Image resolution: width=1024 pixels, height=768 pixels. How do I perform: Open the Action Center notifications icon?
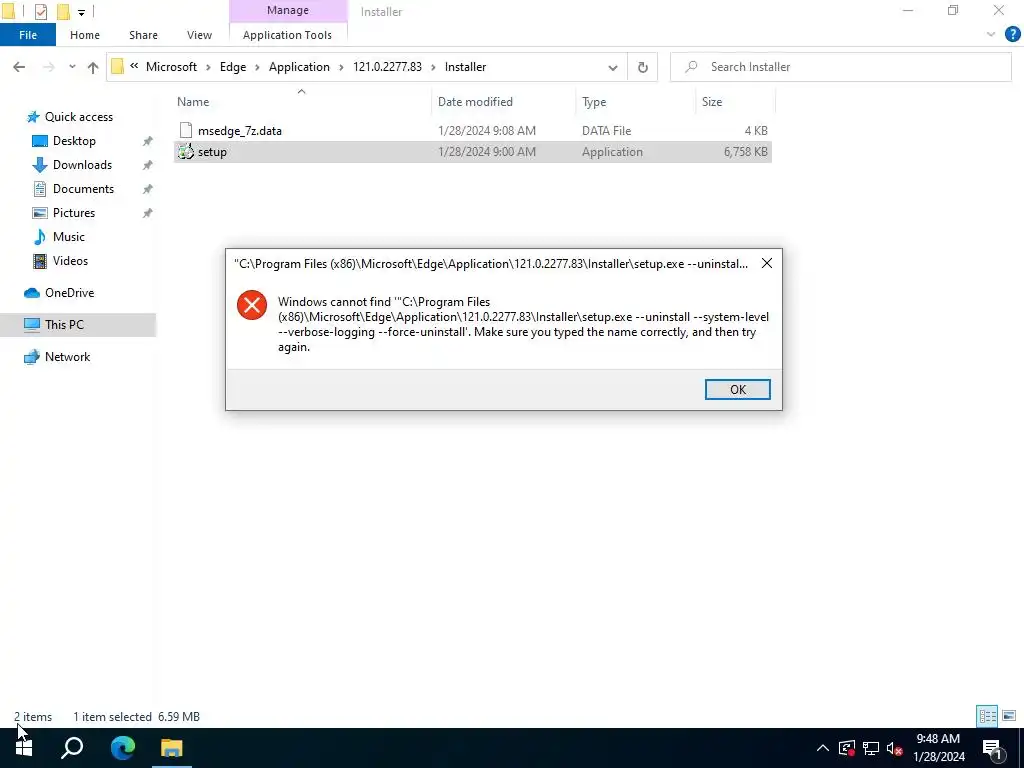(992, 748)
